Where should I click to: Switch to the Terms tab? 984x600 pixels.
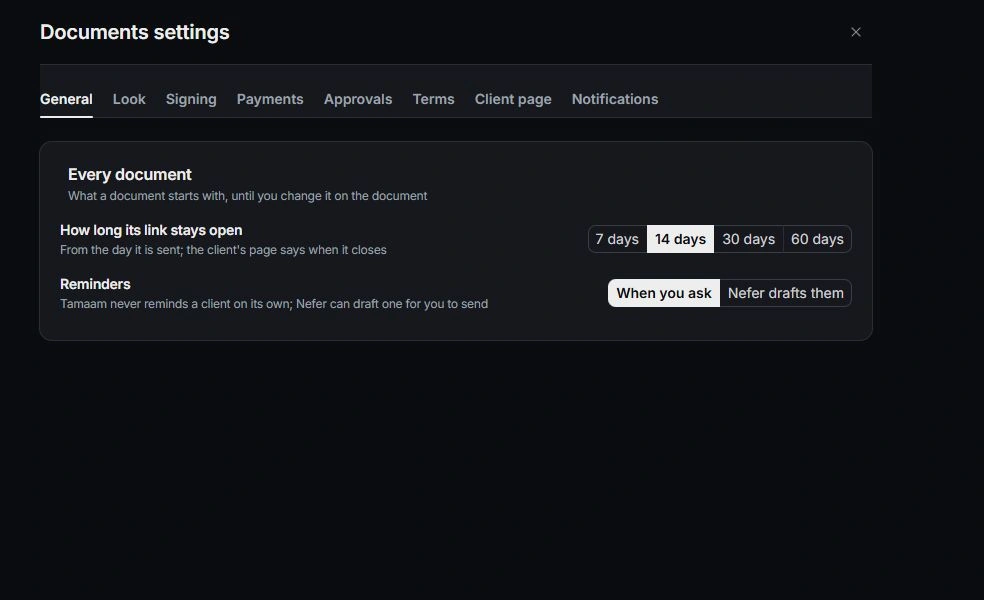(x=433, y=99)
